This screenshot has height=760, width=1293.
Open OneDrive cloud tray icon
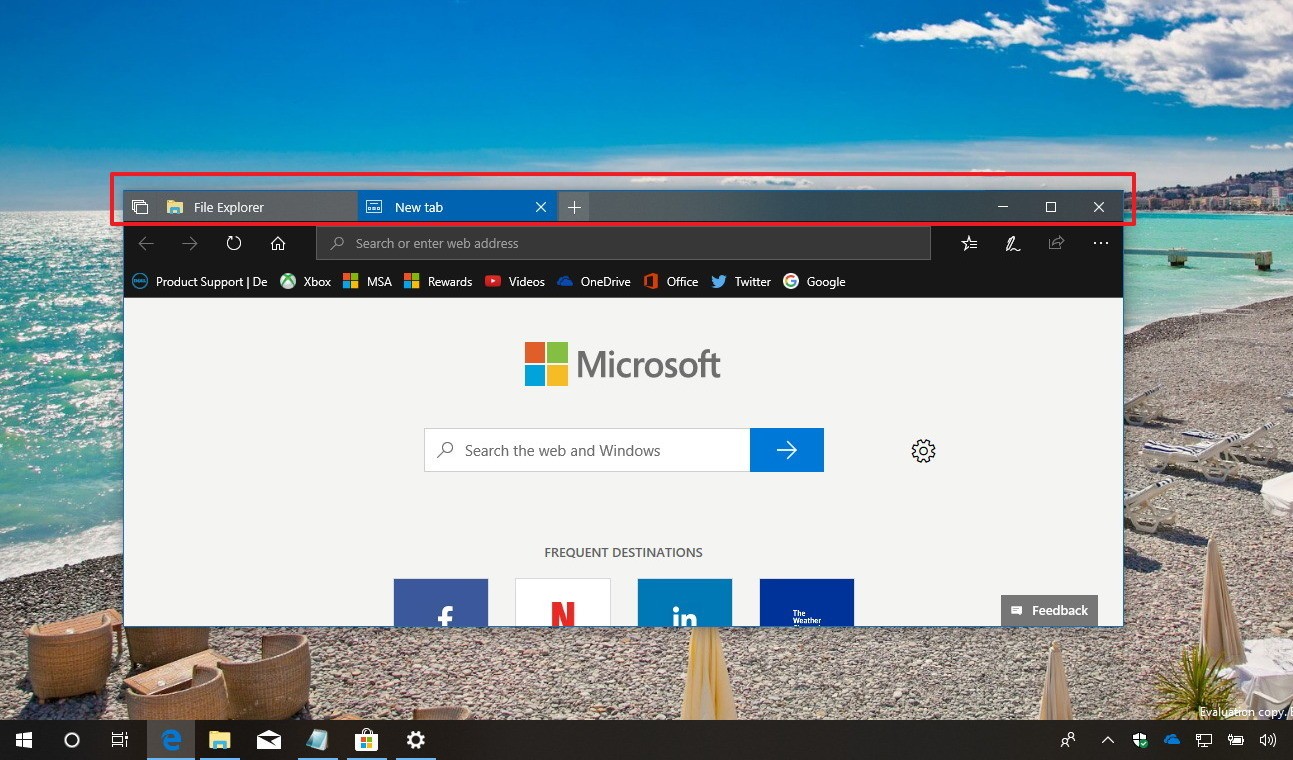click(x=1172, y=740)
